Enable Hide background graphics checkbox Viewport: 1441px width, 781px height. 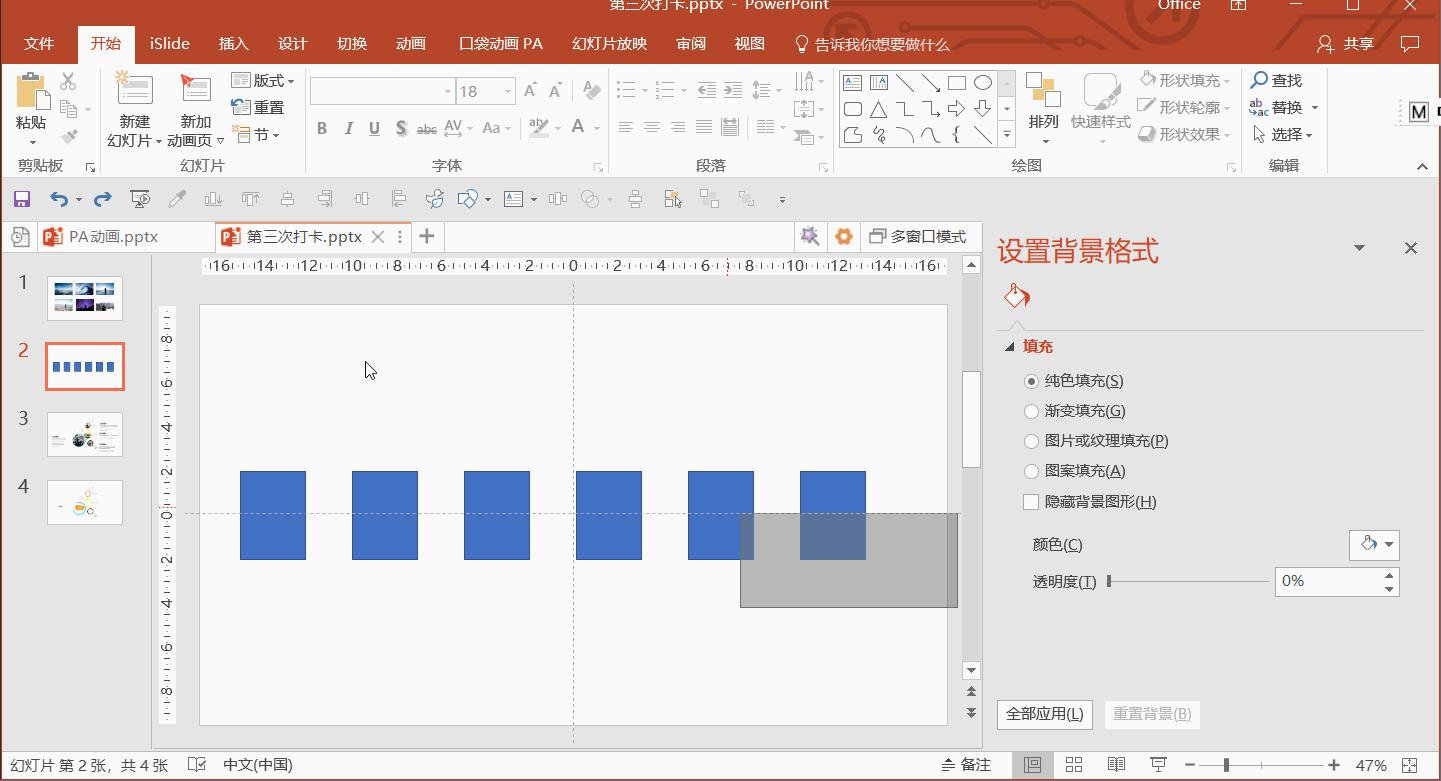[1031, 502]
